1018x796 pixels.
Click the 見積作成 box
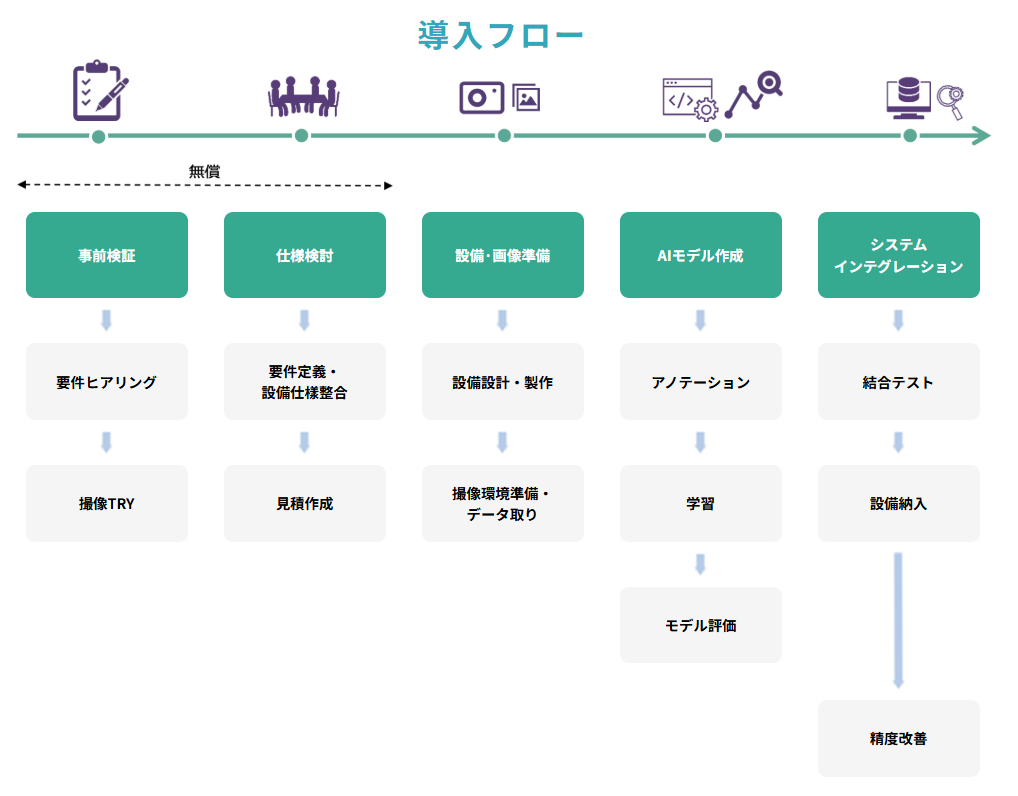click(x=305, y=504)
